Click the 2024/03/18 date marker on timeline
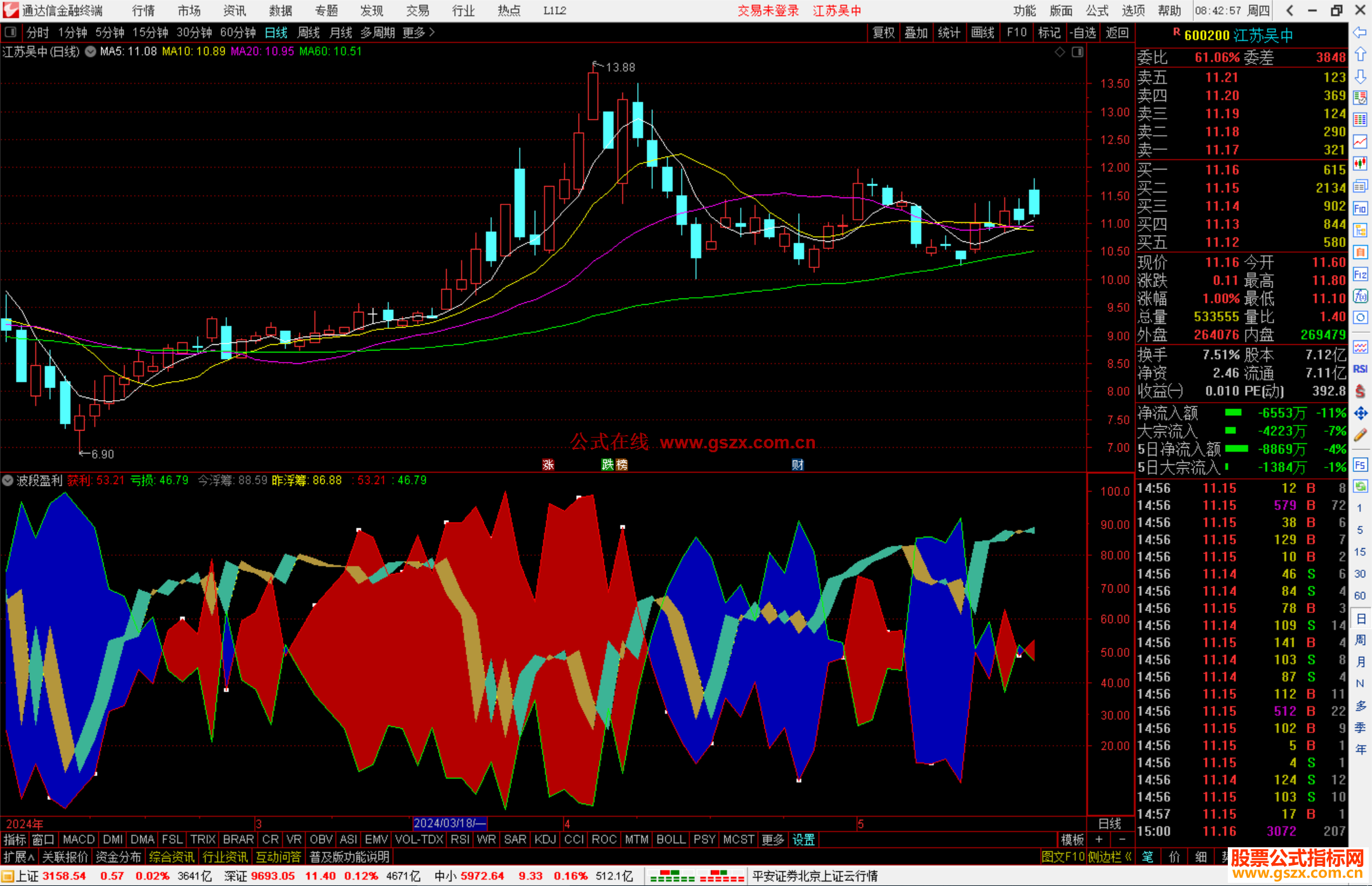The width and height of the screenshot is (1372, 886). pyautogui.click(x=449, y=823)
